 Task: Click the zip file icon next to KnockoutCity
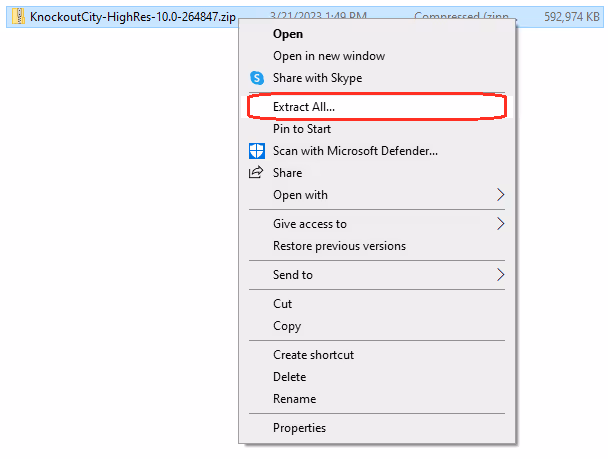click(x=18, y=17)
